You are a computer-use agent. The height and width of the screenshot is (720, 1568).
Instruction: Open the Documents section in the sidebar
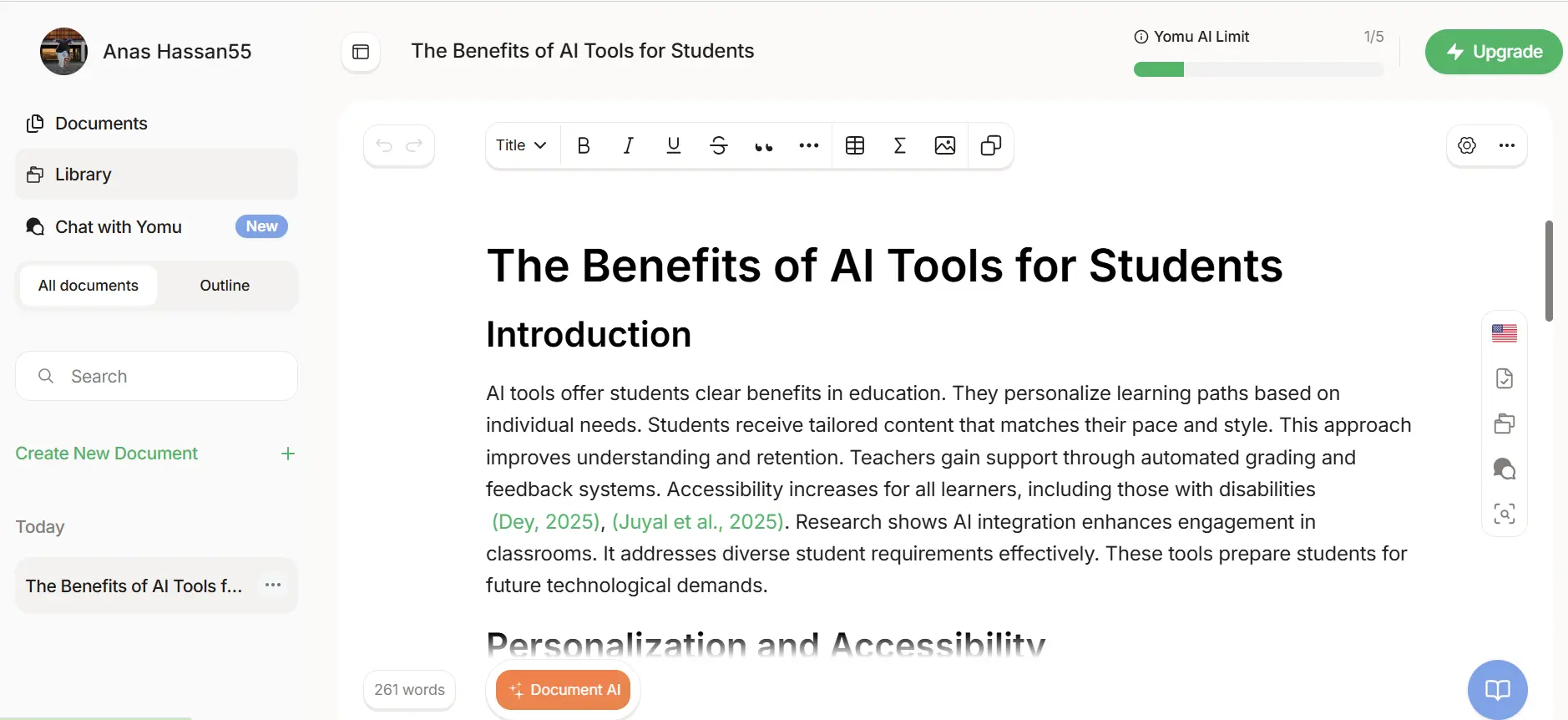(156, 124)
